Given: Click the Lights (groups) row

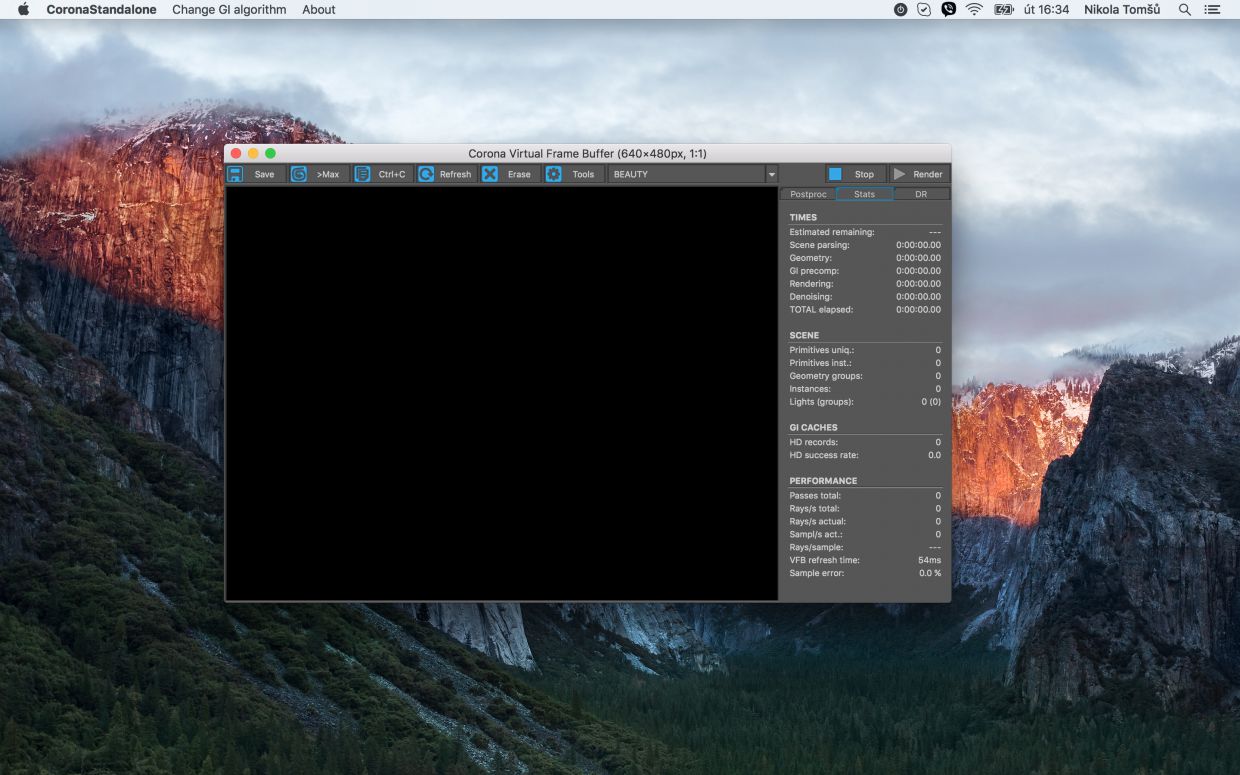Looking at the screenshot, I should (865, 402).
